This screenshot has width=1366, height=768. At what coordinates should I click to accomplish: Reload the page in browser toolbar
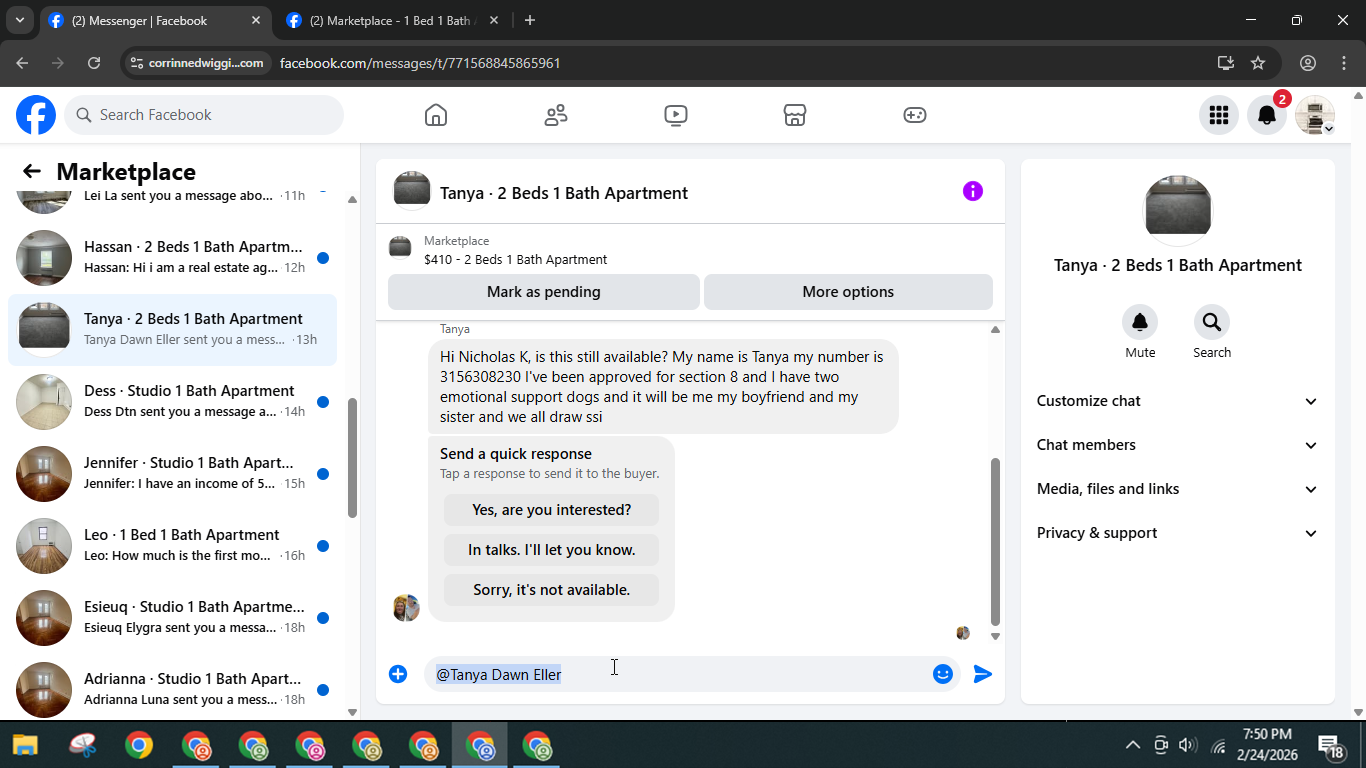pos(94,63)
